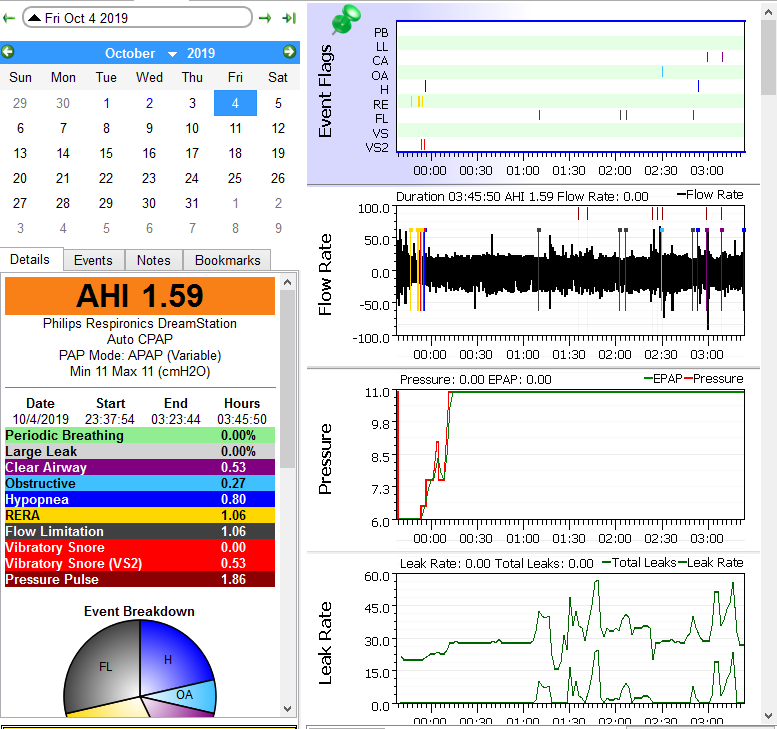The image size is (777, 729).
Task: Click the Large Leak row
Action: tap(140, 451)
